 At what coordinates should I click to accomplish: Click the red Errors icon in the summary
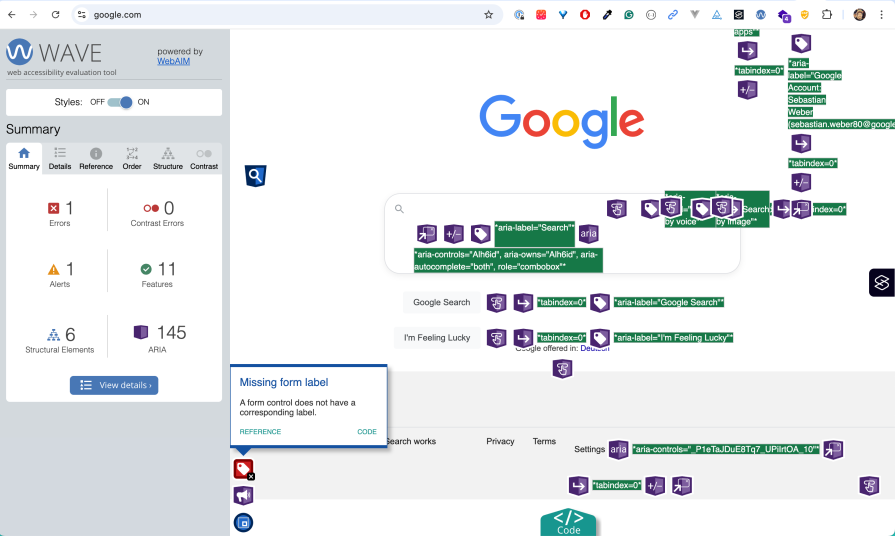(54, 208)
